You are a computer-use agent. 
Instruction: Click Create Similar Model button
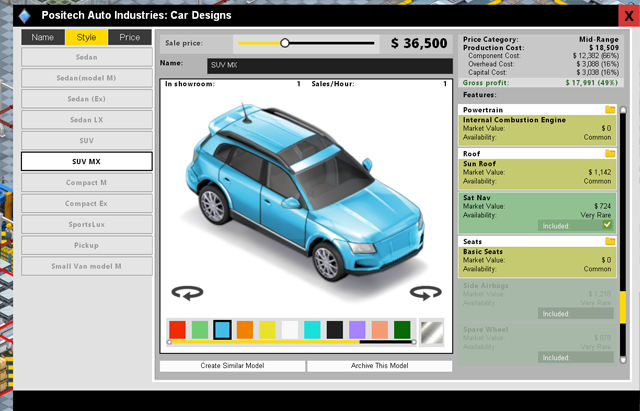pyautogui.click(x=232, y=366)
